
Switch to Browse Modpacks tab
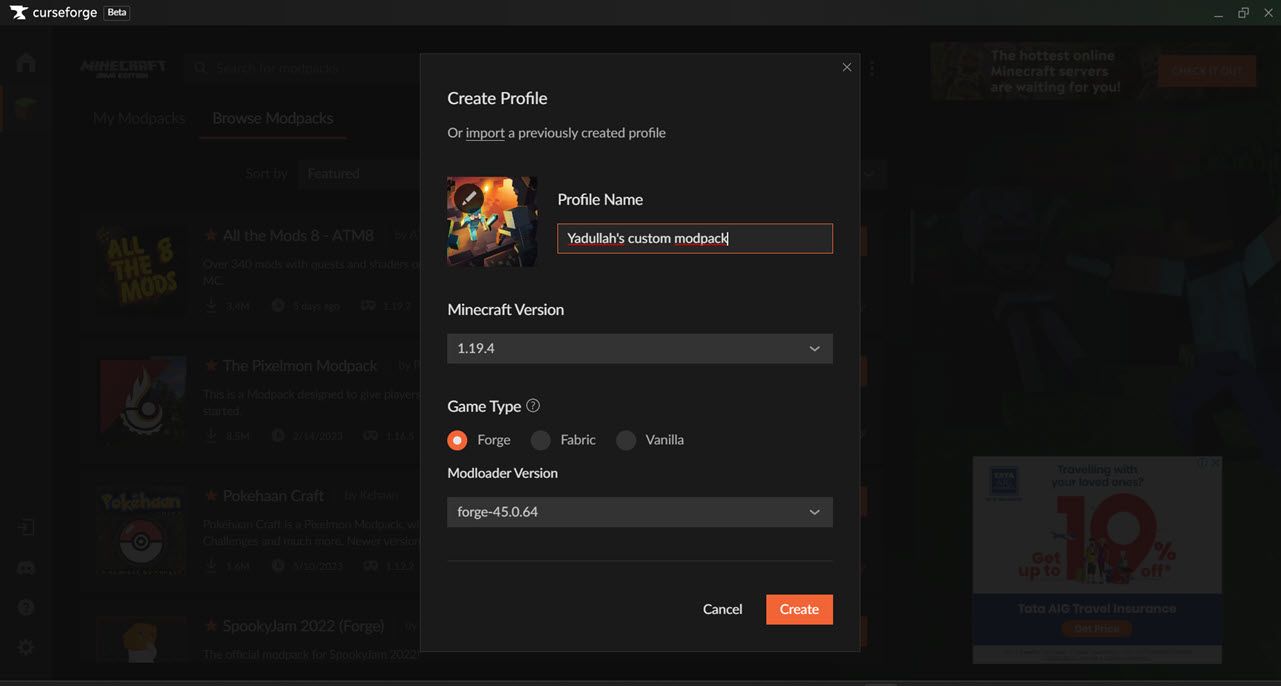(273, 118)
